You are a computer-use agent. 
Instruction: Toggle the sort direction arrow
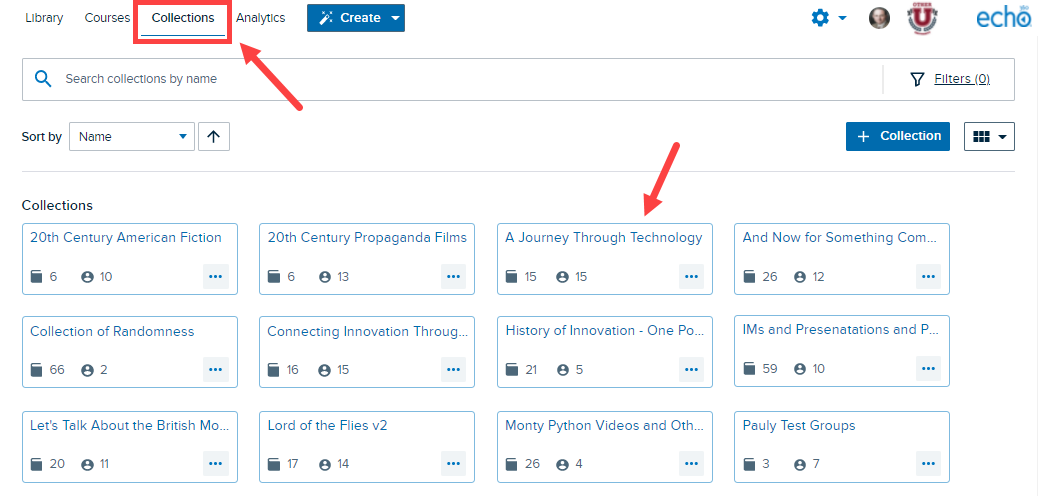click(213, 136)
